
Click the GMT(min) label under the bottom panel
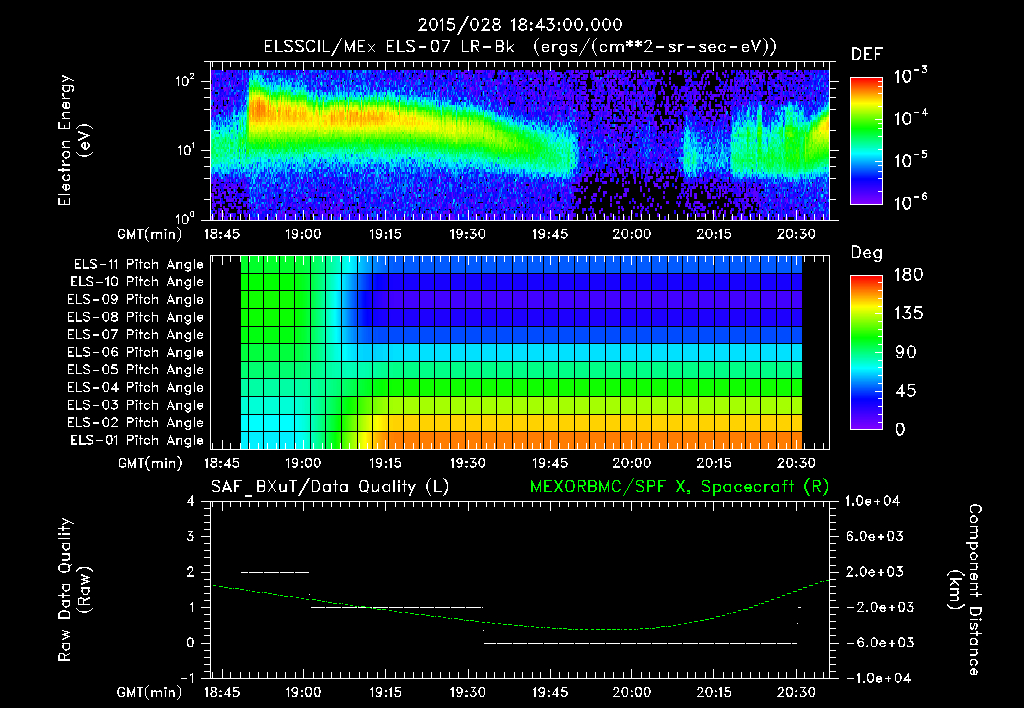click(x=150, y=692)
